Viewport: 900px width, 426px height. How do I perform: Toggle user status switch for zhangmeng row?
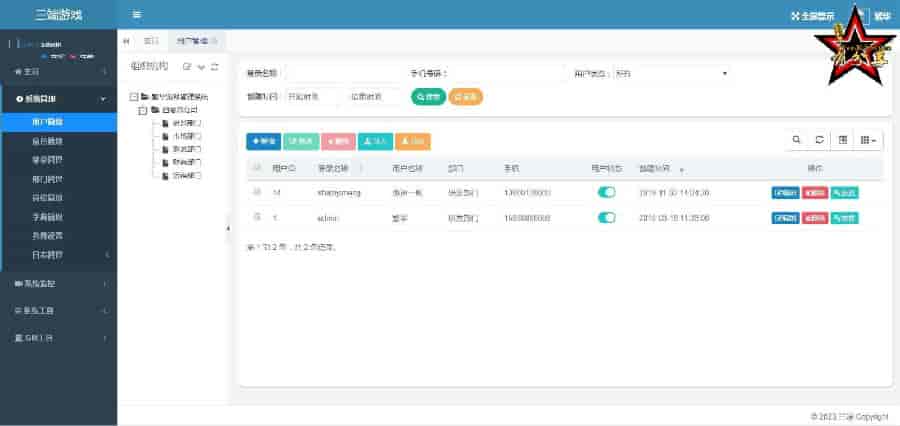pos(606,191)
